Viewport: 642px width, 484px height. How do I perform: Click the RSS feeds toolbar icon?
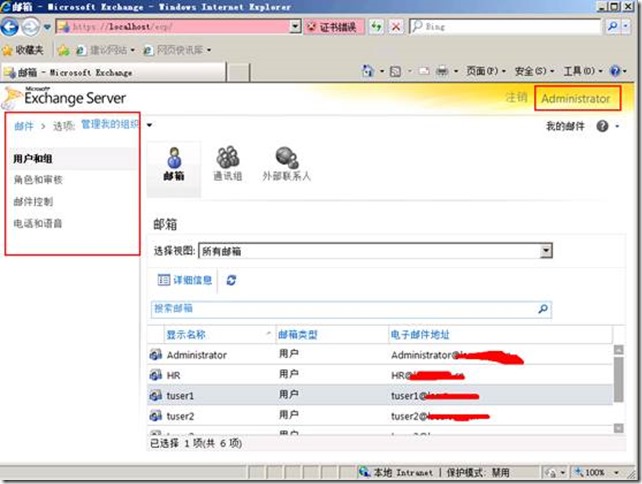[395, 72]
